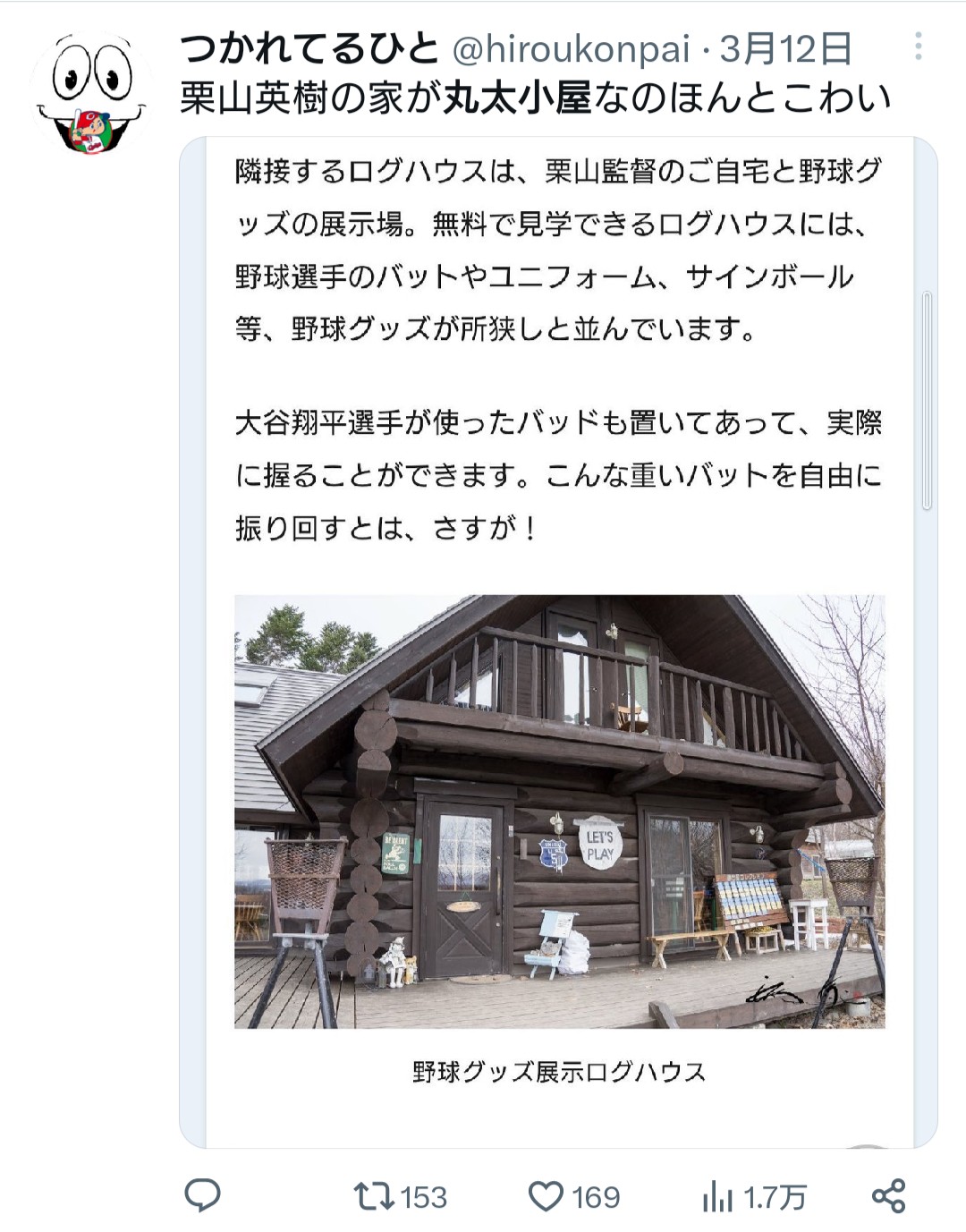Click caption 野球グッズ展示ログハウス

coord(559,1071)
